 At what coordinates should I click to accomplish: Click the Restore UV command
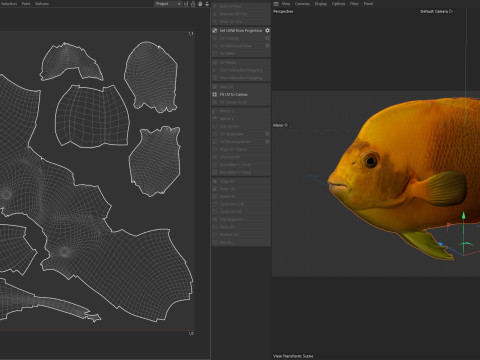pos(241,235)
